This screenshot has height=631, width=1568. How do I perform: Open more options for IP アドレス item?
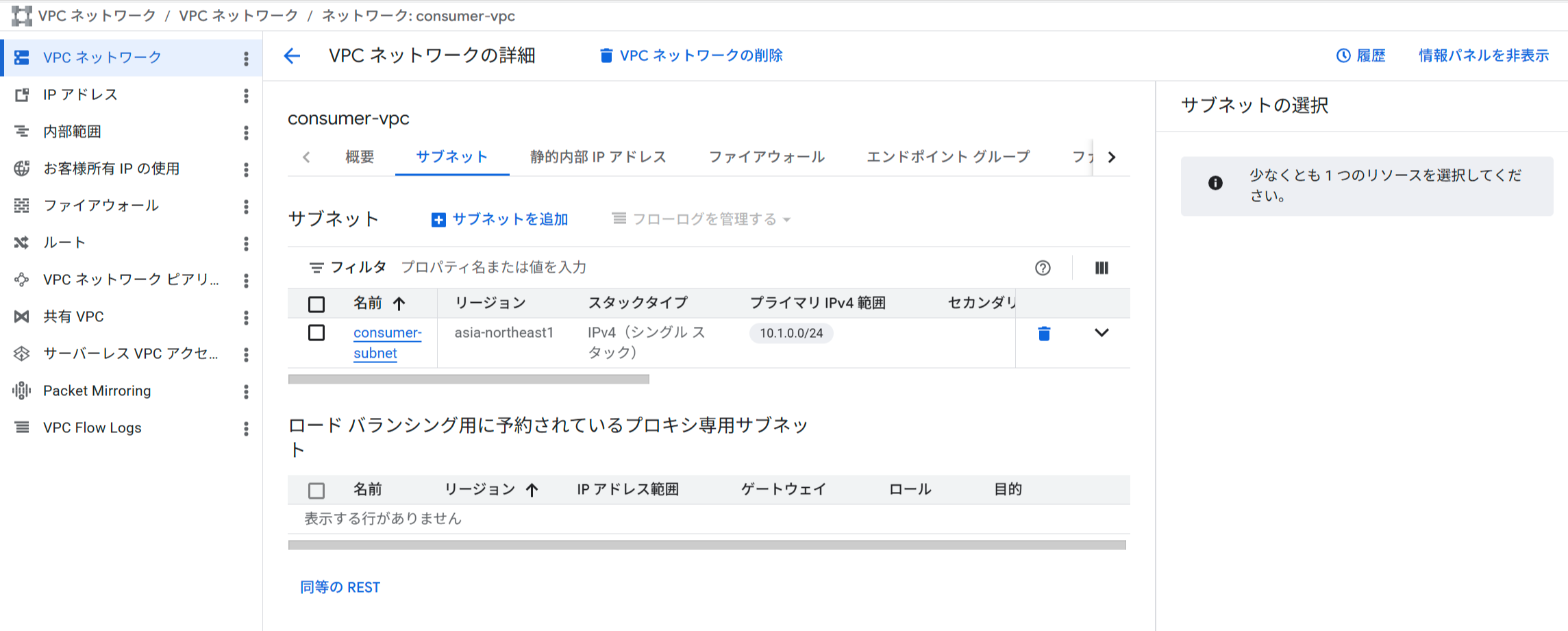click(246, 96)
